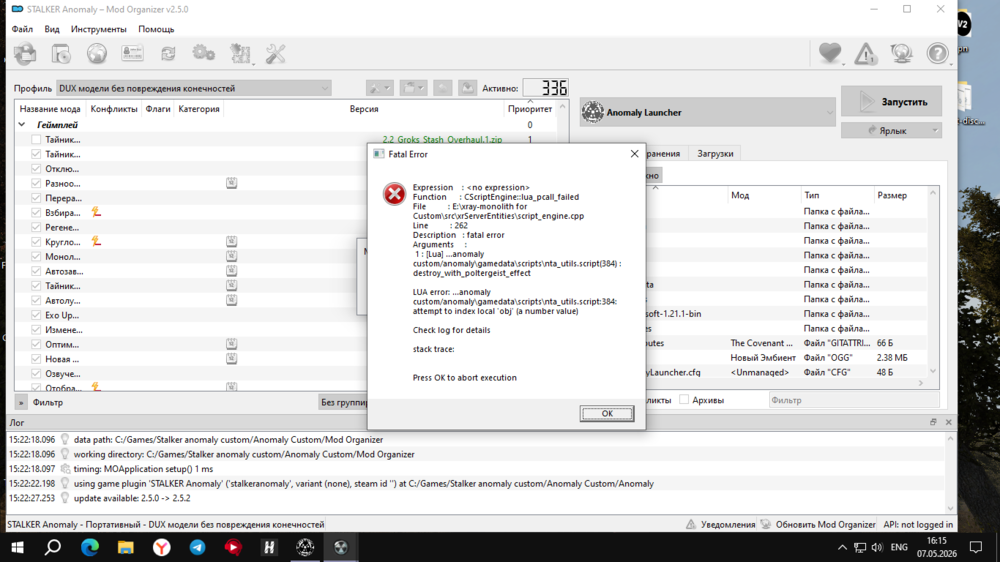Open the Вид menu

click(x=52, y=29)
